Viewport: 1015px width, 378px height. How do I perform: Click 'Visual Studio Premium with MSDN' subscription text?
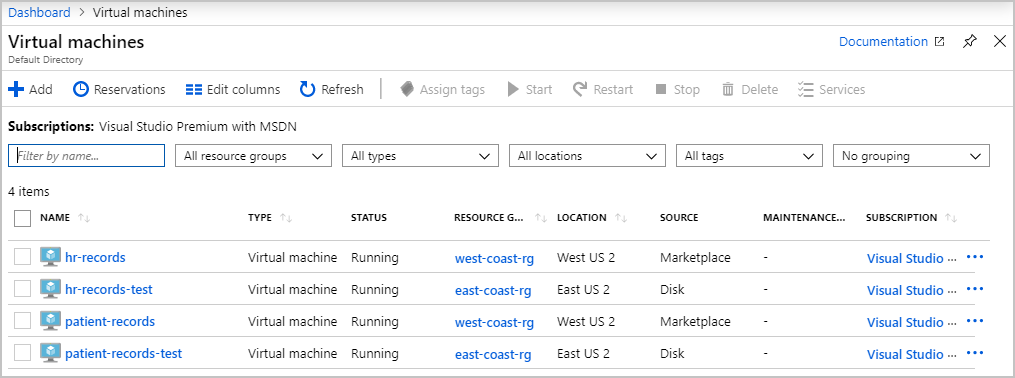coord(198,127)
